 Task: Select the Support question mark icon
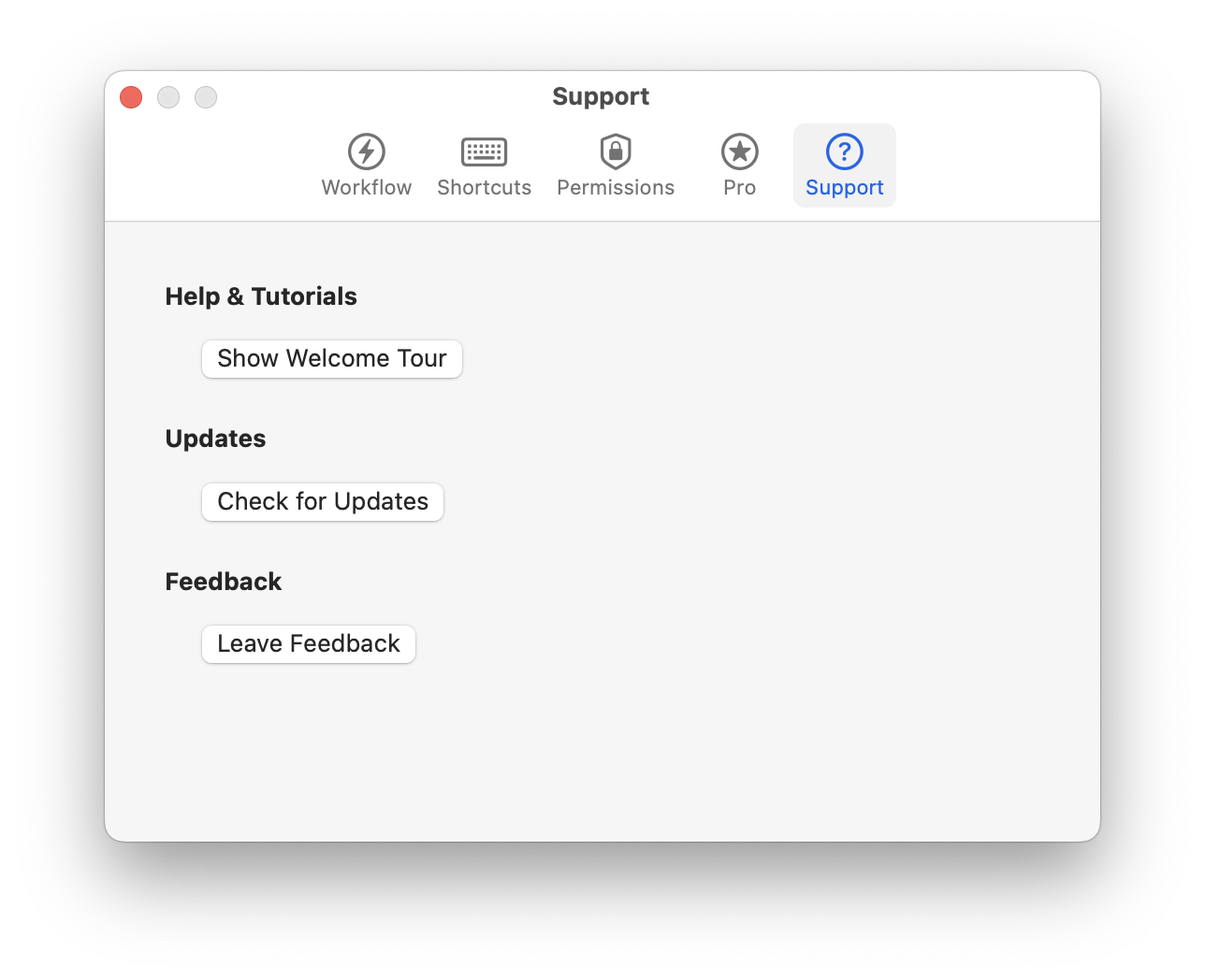click(845, 151)
